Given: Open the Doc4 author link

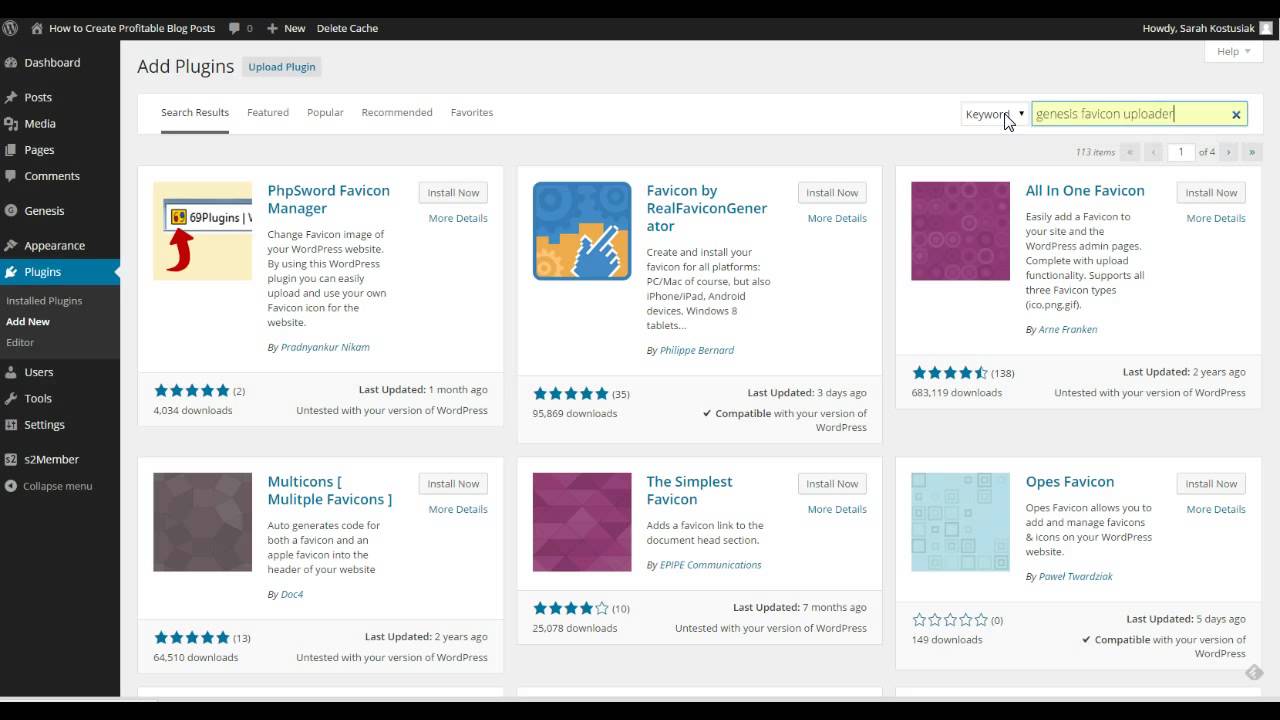Looking at the screenshot, I should (x=292, y=594).
